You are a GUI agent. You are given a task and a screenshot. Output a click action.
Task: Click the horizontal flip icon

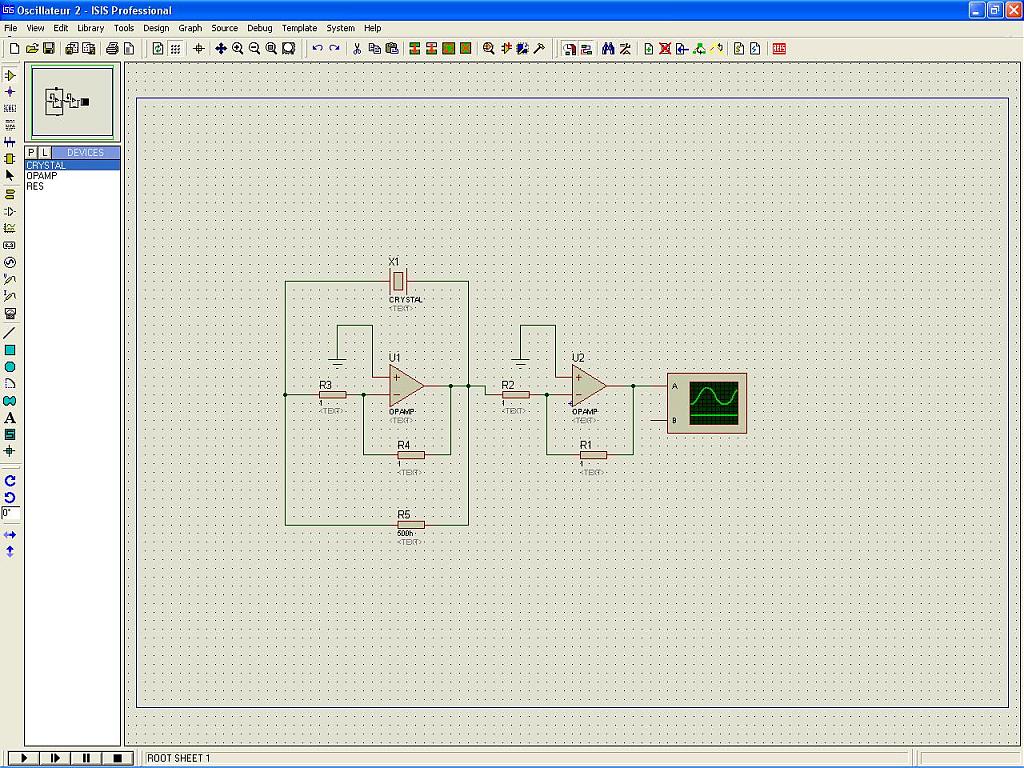pos(10,535)
